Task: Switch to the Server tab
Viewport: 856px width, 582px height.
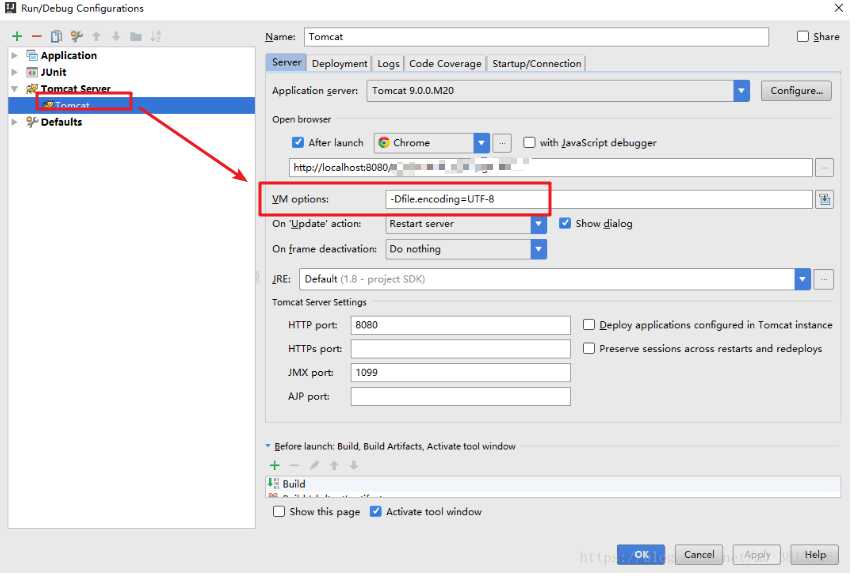Action: [286, 63]
